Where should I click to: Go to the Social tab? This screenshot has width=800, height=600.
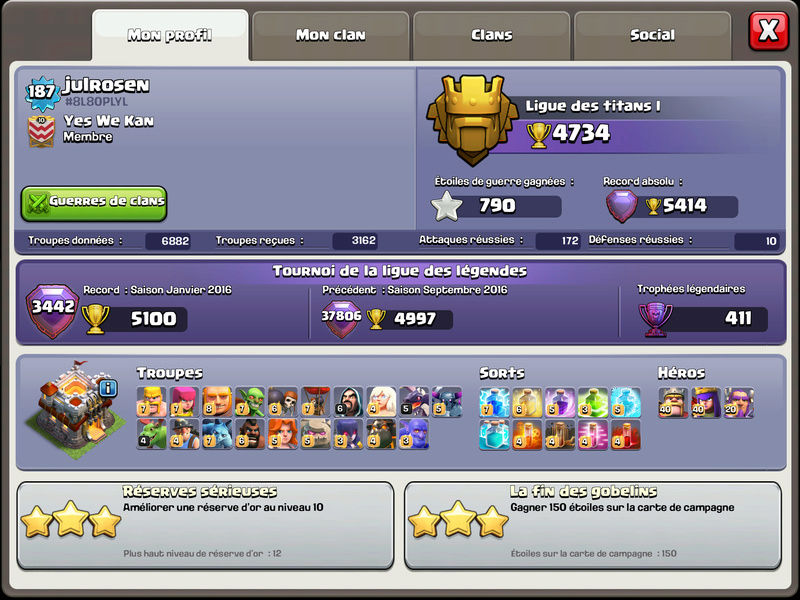(652, 35)
